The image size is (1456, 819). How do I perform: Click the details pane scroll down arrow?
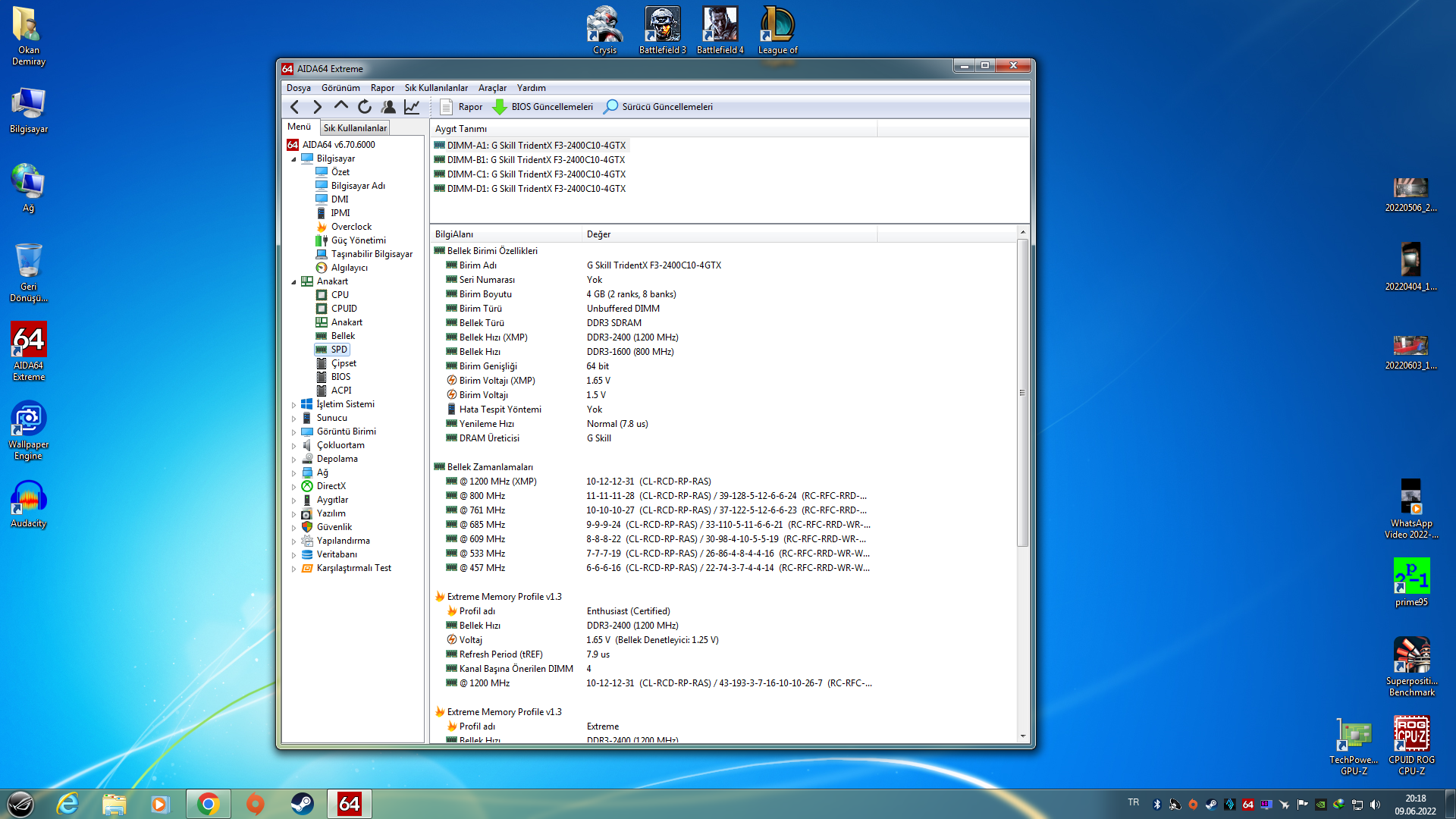point(1022,736)
